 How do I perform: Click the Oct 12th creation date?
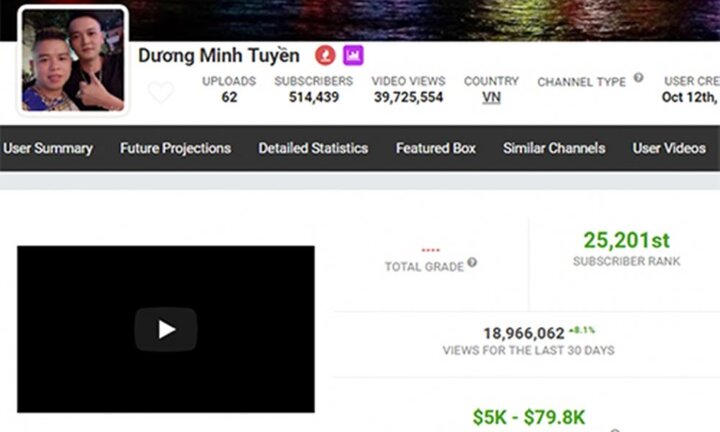690,97
